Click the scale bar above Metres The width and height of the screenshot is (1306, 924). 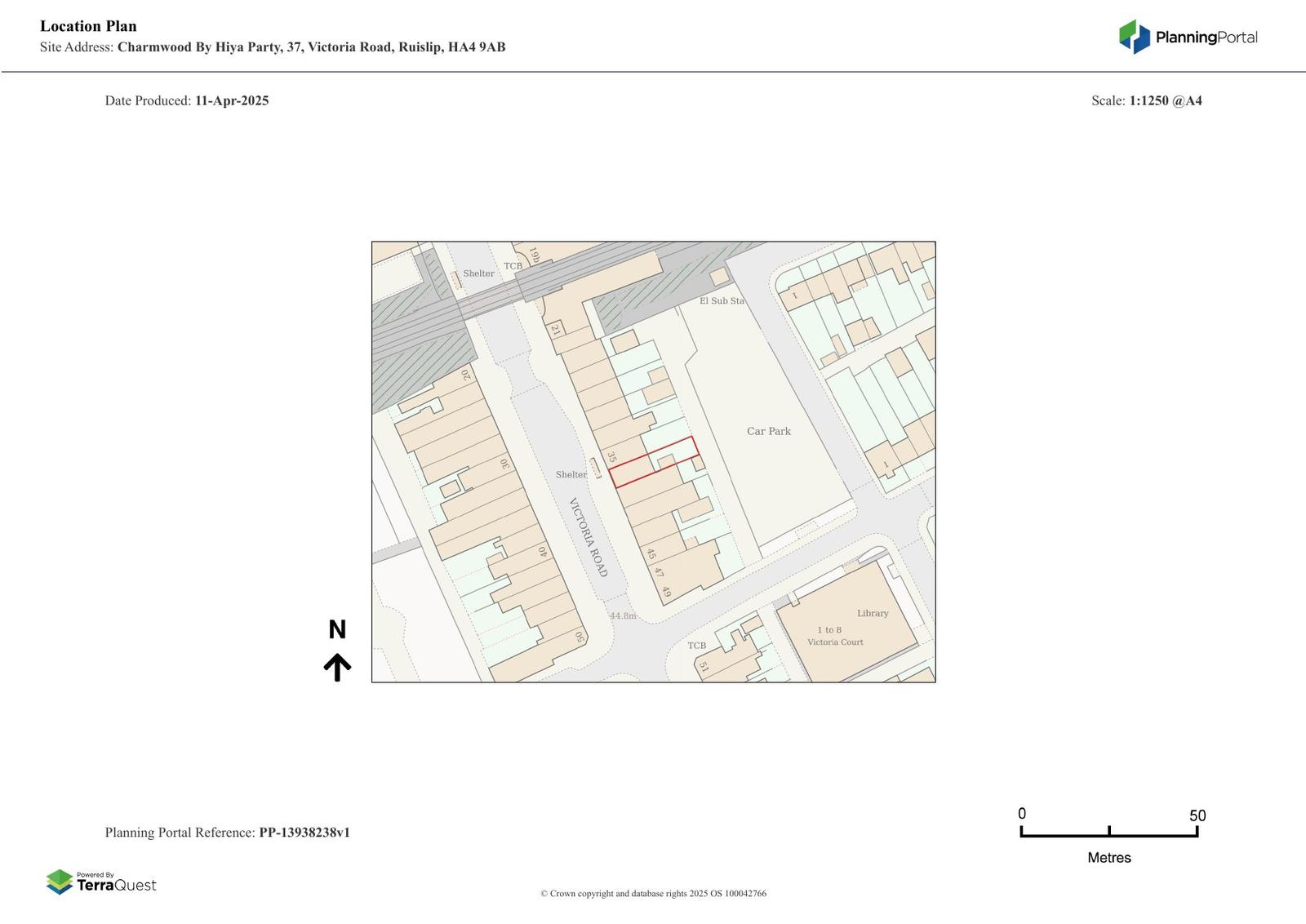1108,832
